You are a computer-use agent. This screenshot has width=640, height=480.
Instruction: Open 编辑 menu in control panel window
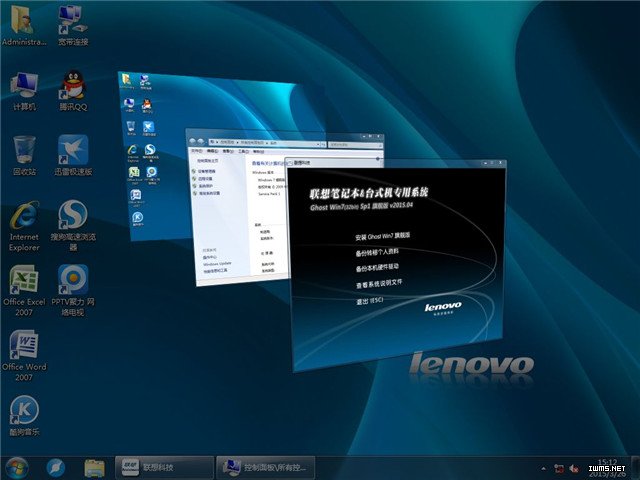coord(212,151)
